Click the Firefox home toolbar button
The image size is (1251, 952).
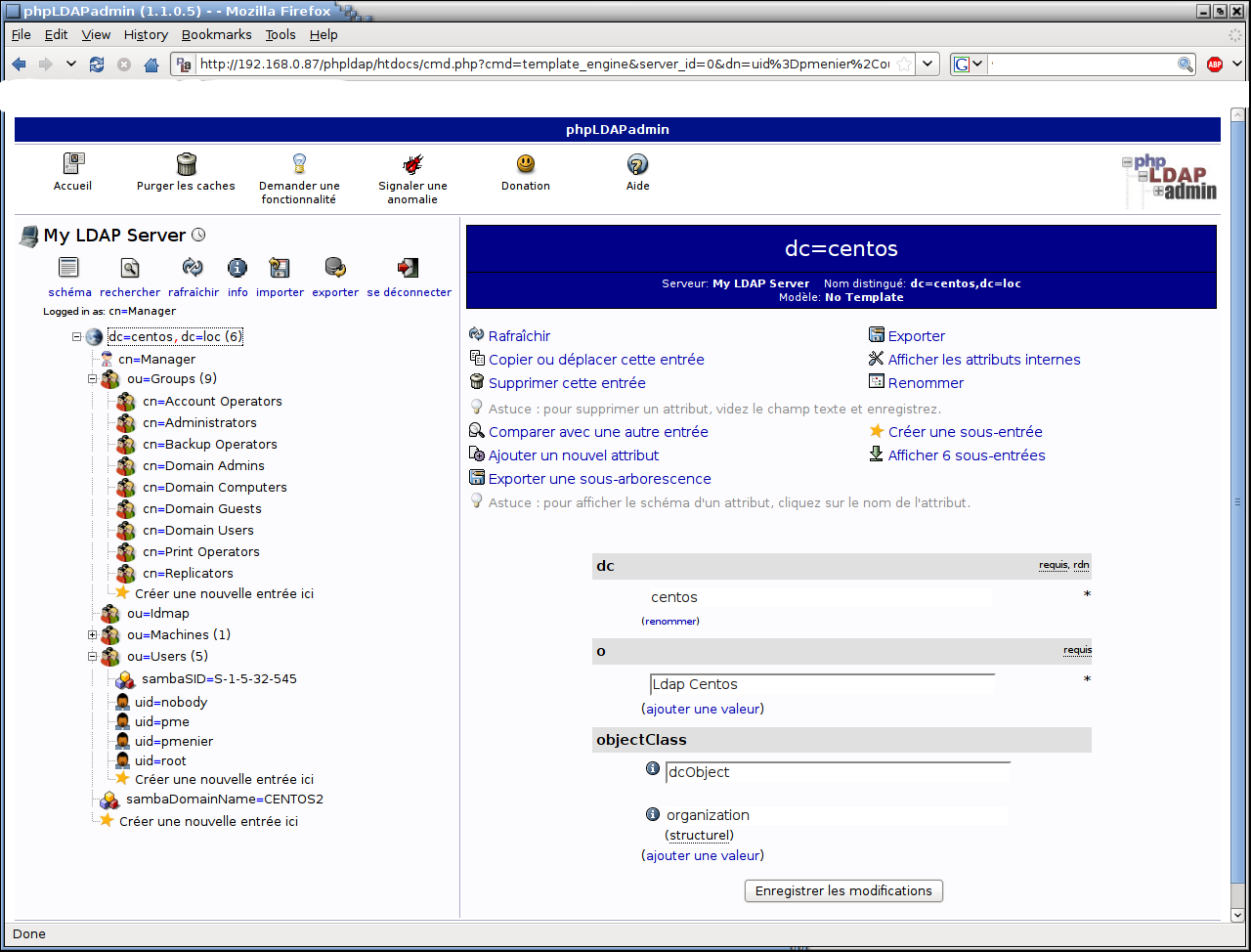click(151, 65)
